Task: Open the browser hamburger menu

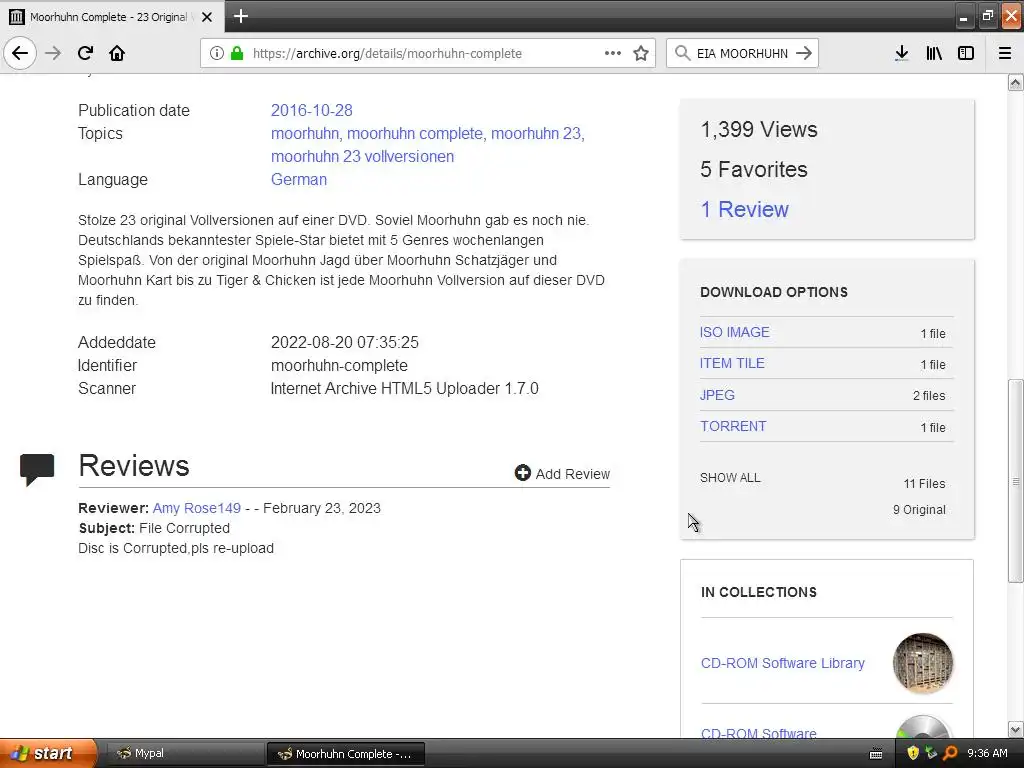Action: click(x=1004, y=53)
